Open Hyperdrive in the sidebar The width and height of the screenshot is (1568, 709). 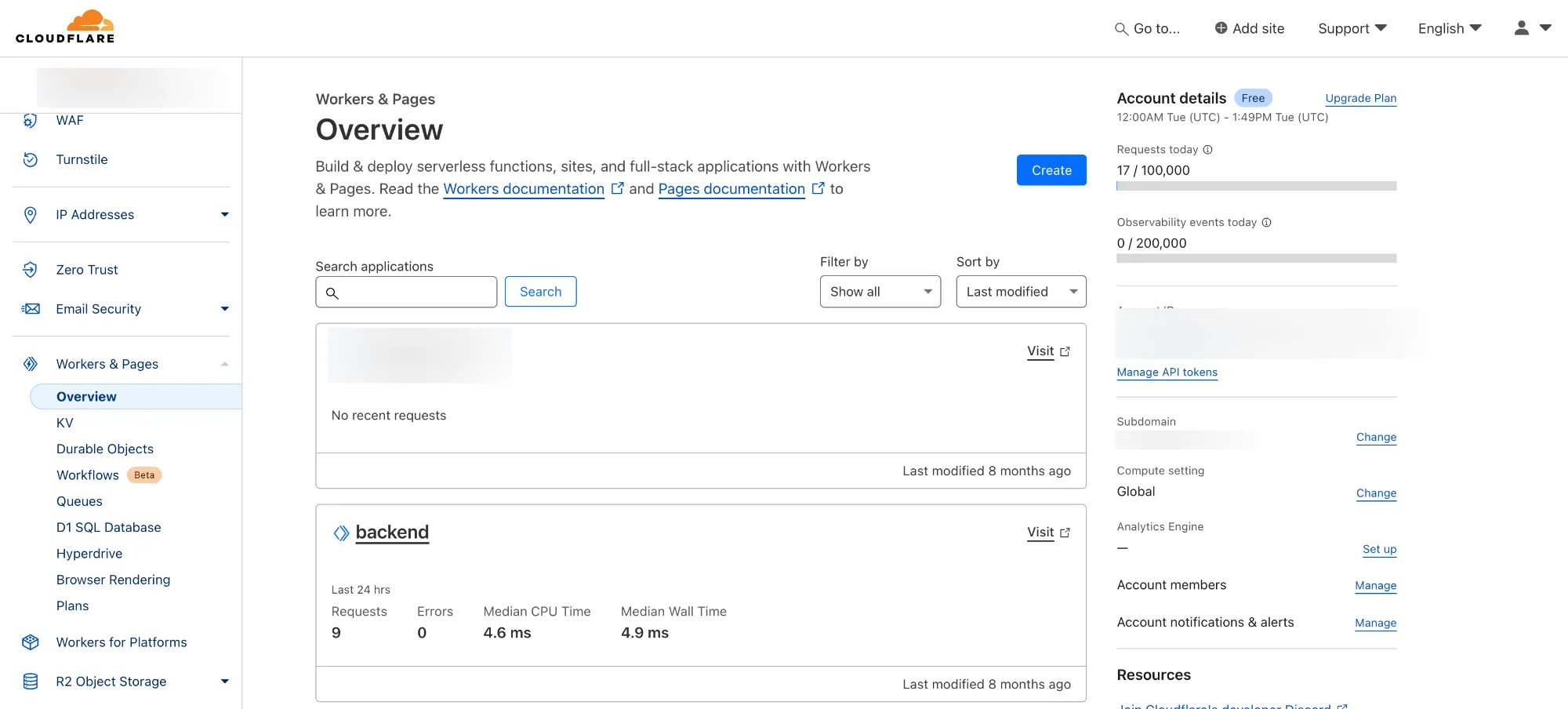(89, 554)
